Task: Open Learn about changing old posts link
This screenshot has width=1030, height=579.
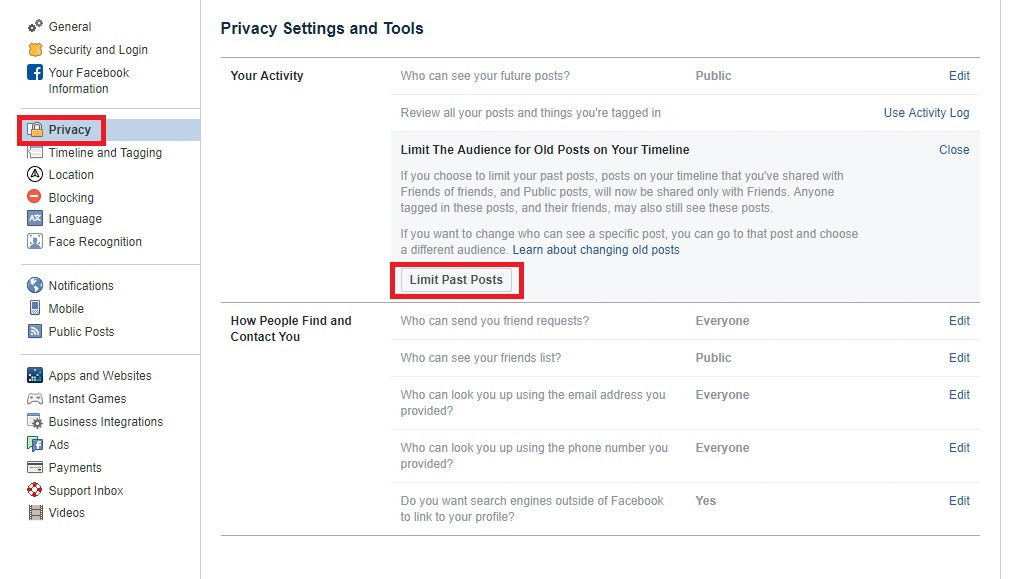Action: pyautogui.click(x=596, y=250)
